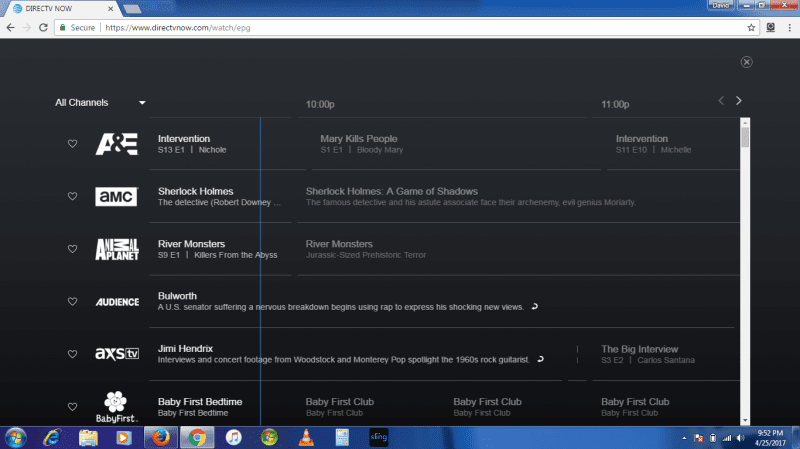Open Firefox from the taskbar

tap(161, 438)
